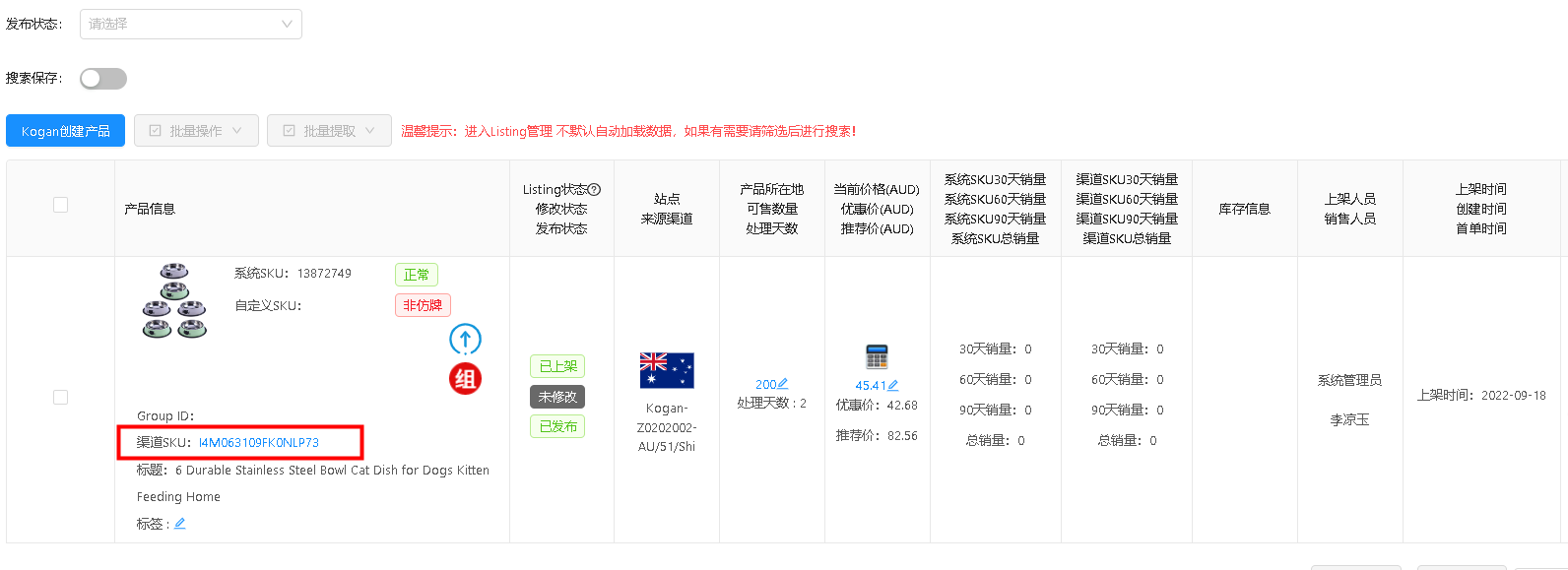1568x570 pixels.
Task: Click the 产品信息 column header
Action: click(x=150, y=209)
